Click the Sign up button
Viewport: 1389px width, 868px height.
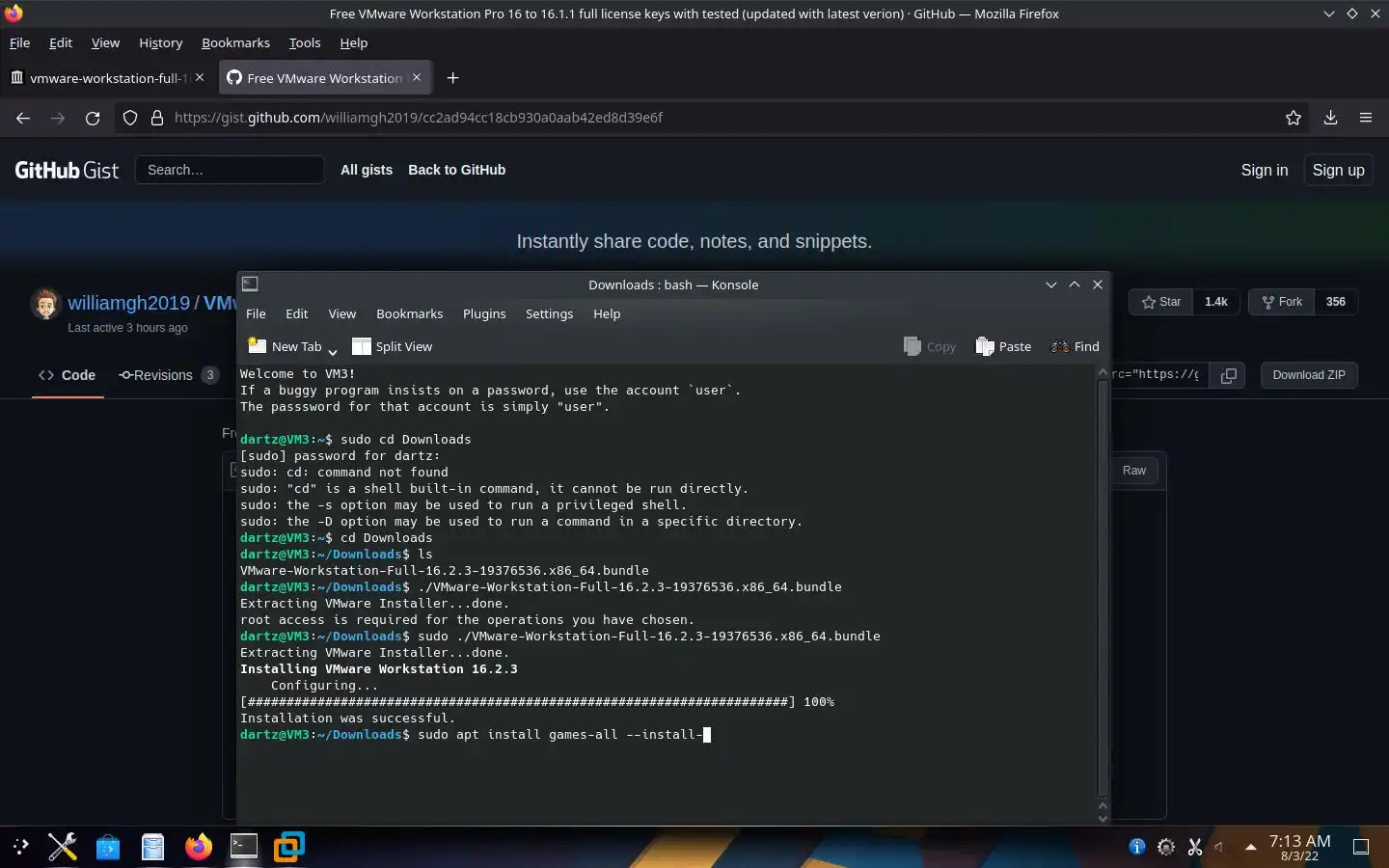(x=1339, y=170)
